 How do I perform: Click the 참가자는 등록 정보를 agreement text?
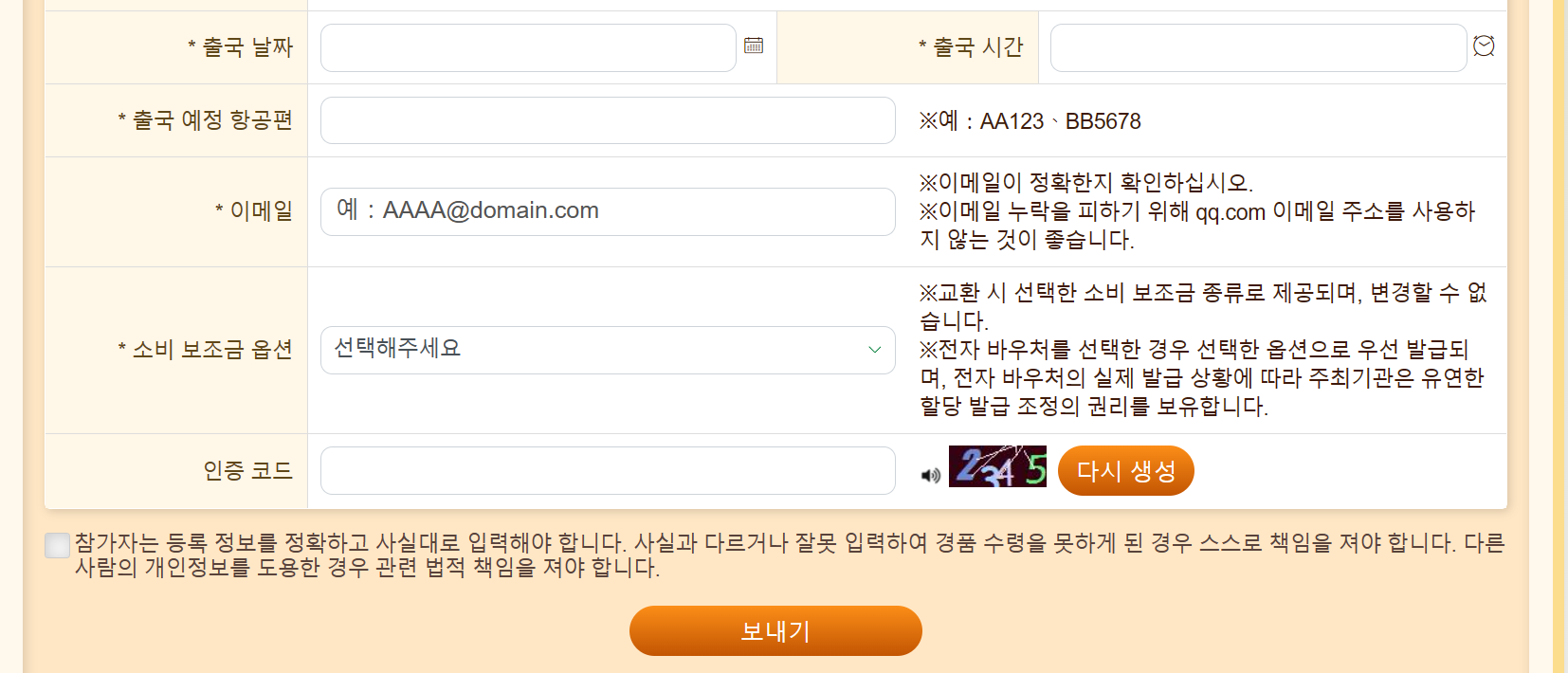point(790,555)
